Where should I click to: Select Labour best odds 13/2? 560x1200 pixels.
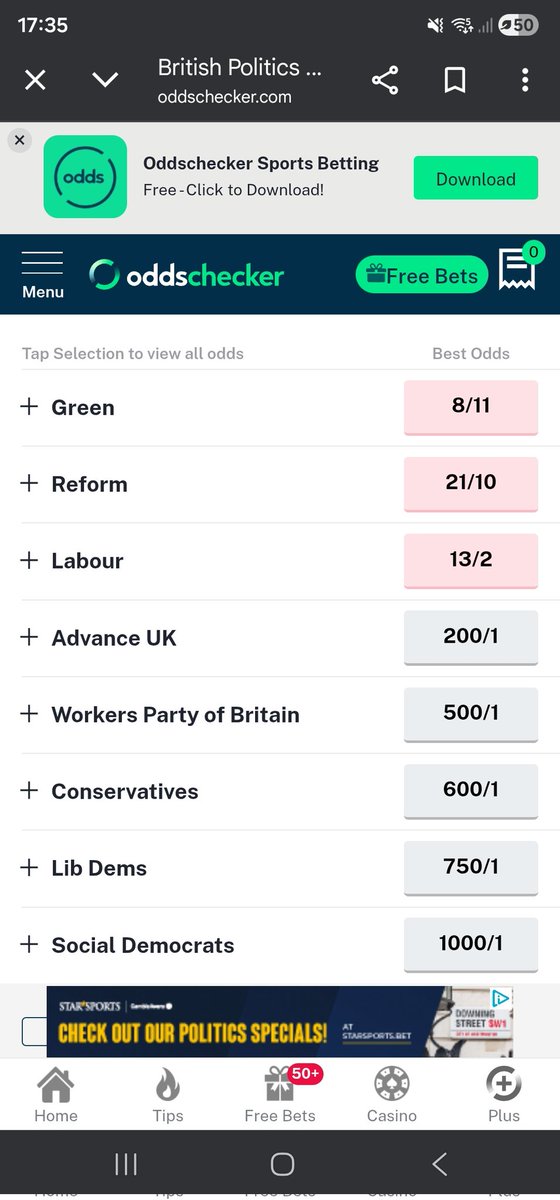(471, 560)
